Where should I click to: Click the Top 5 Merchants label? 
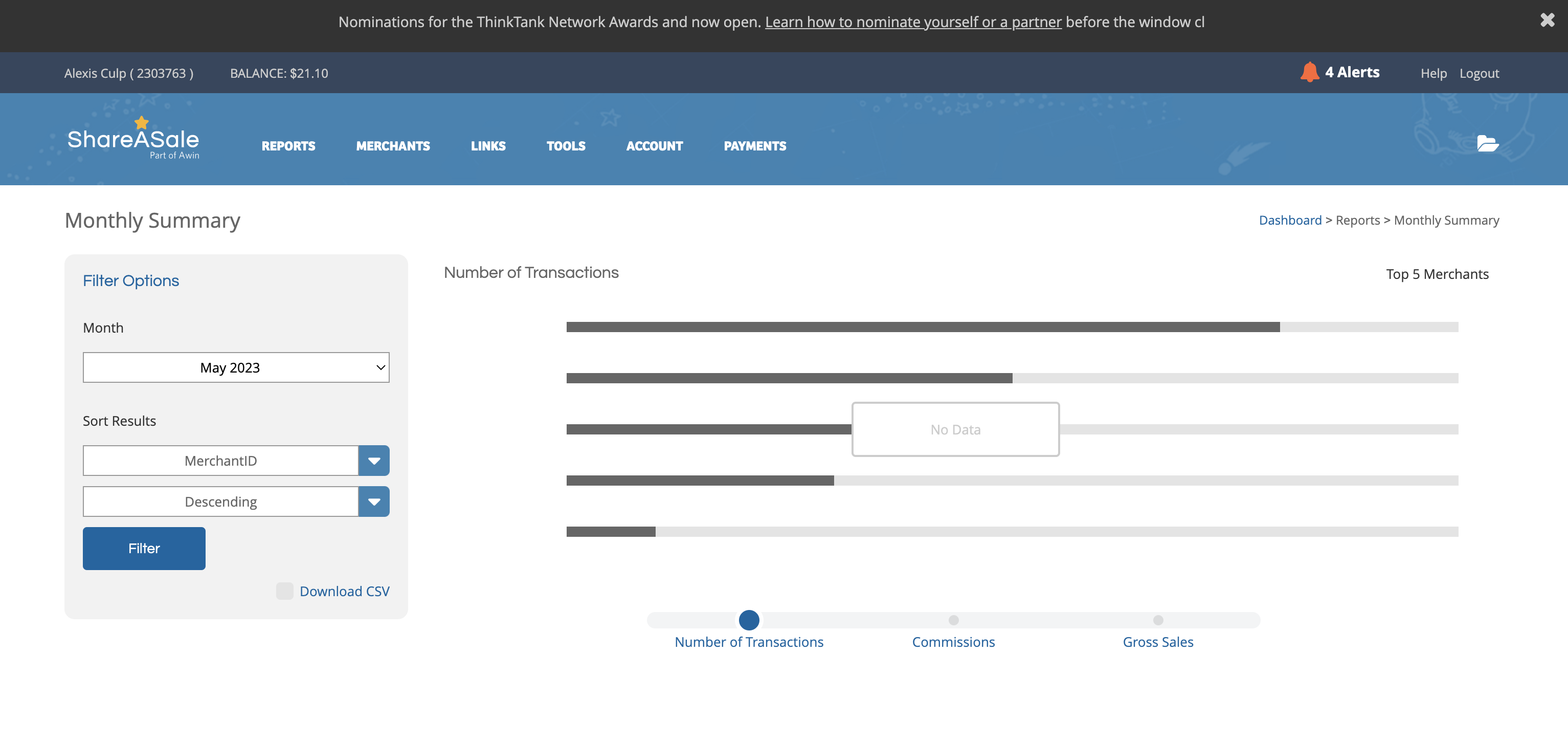pos(1437,274)
